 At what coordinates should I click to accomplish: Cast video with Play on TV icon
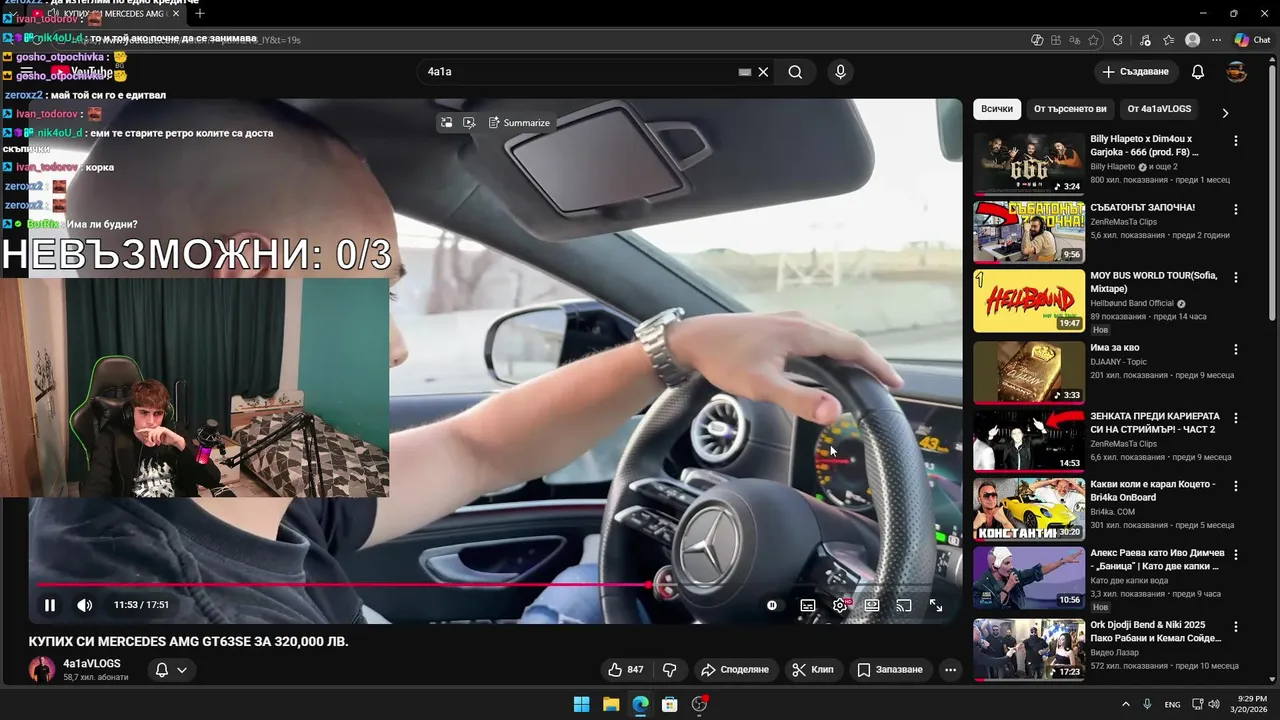pos(904,605)
